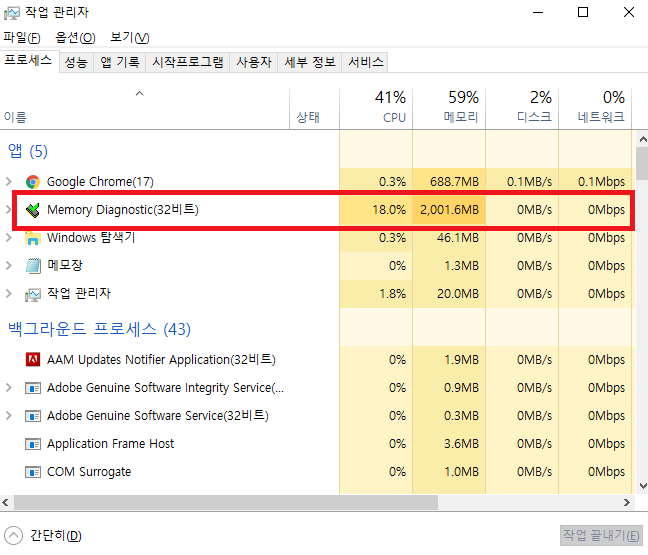Select the 'COM Surrogate' process name
The height and width of the screenshot is (555, 648).
click(x=89, y=472)
